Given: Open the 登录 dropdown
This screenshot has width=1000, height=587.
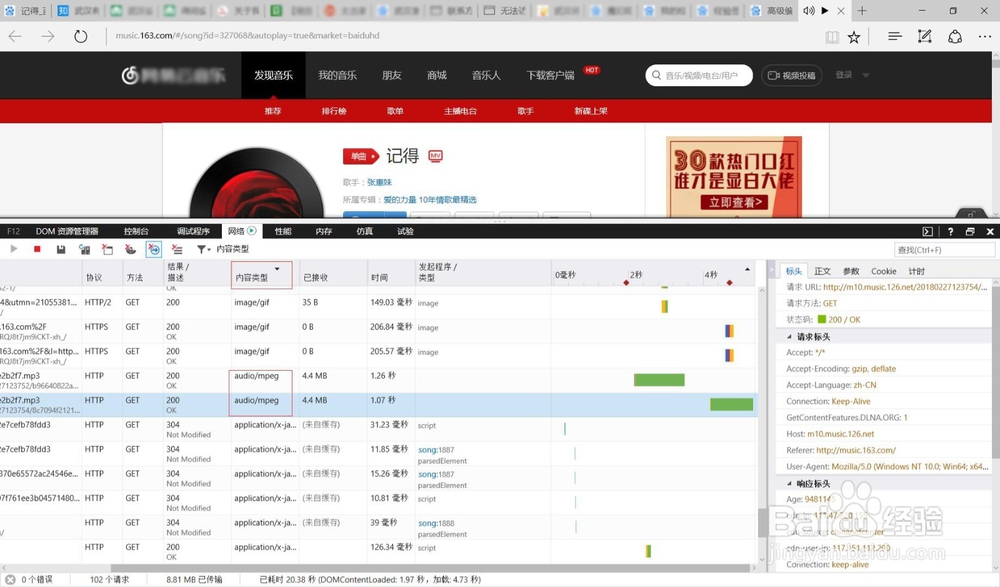Looking at the screenshot, I should point(852,75).
